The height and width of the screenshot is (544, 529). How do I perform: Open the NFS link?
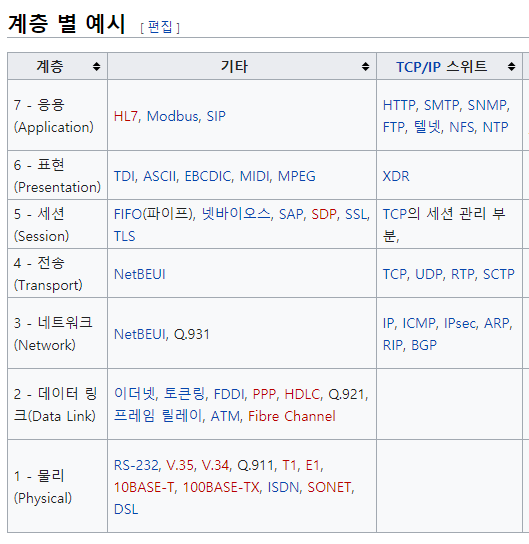point(461,127)
